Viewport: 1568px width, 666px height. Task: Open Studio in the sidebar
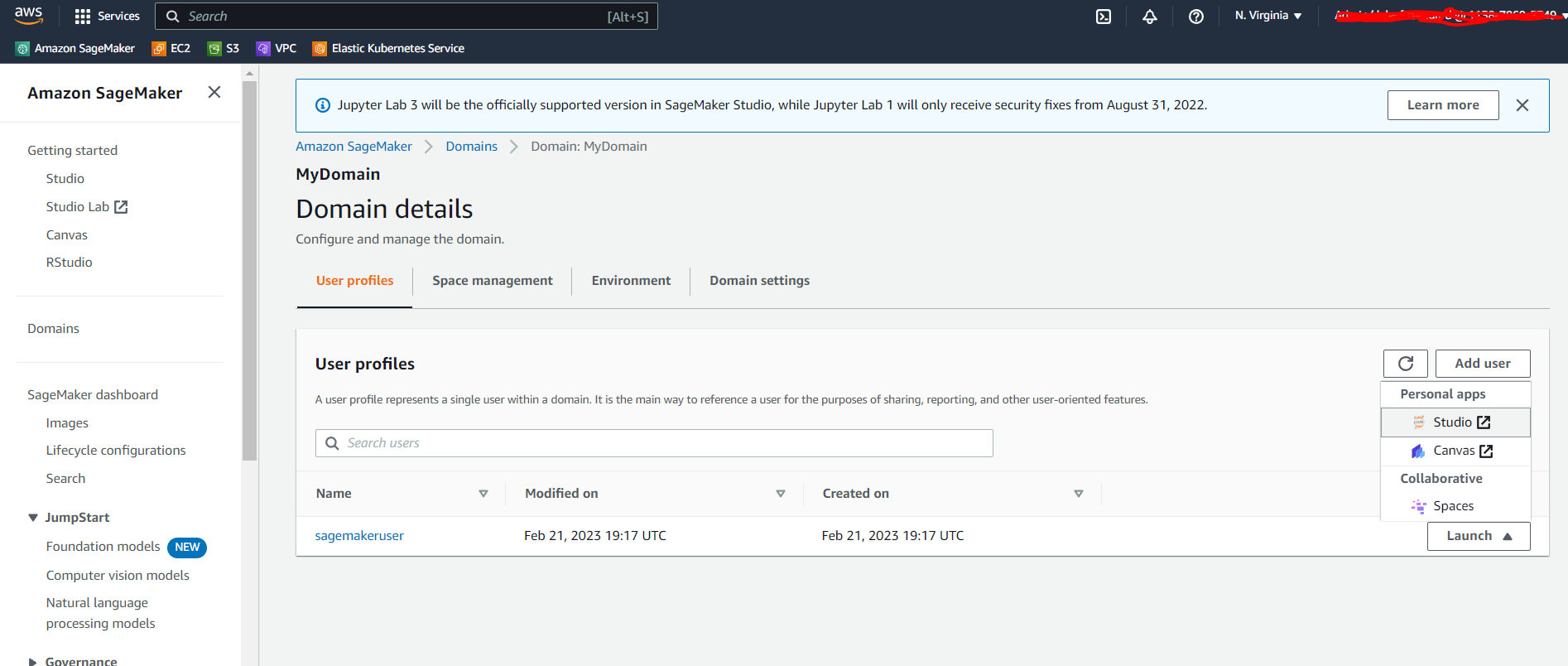pos(65,179)
